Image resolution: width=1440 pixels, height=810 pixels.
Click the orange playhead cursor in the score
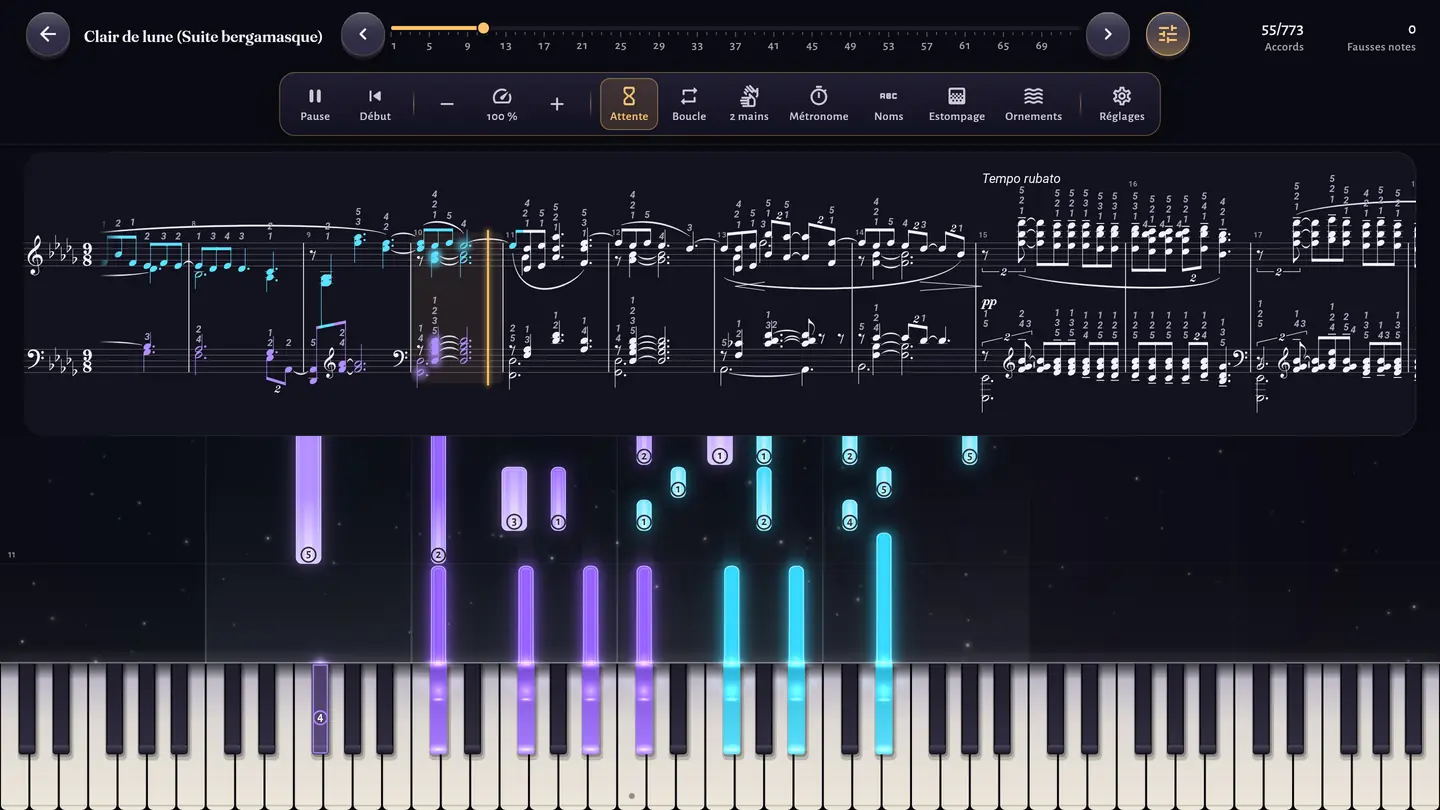pos(488,307)
